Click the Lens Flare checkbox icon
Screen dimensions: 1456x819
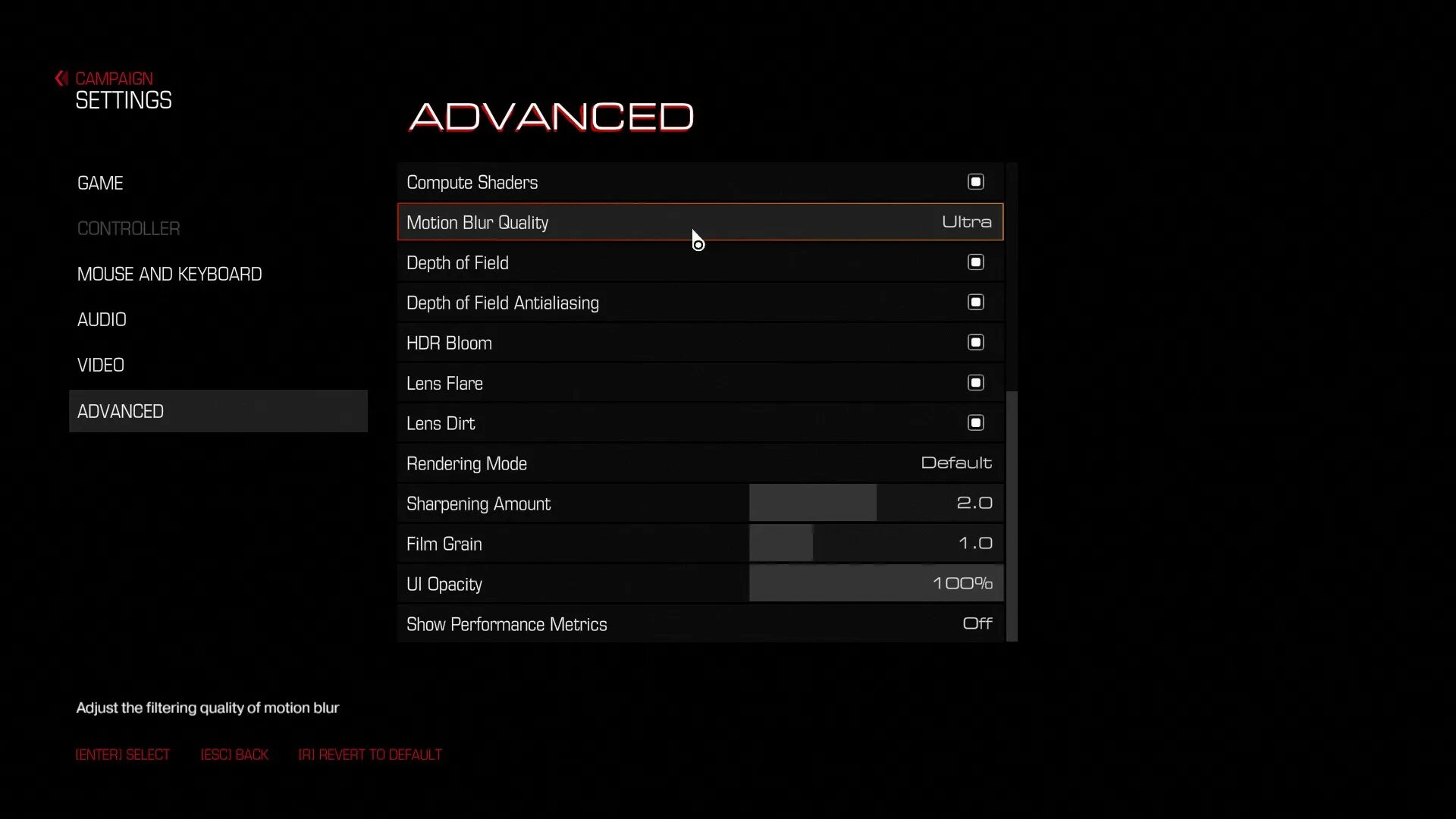975,383
